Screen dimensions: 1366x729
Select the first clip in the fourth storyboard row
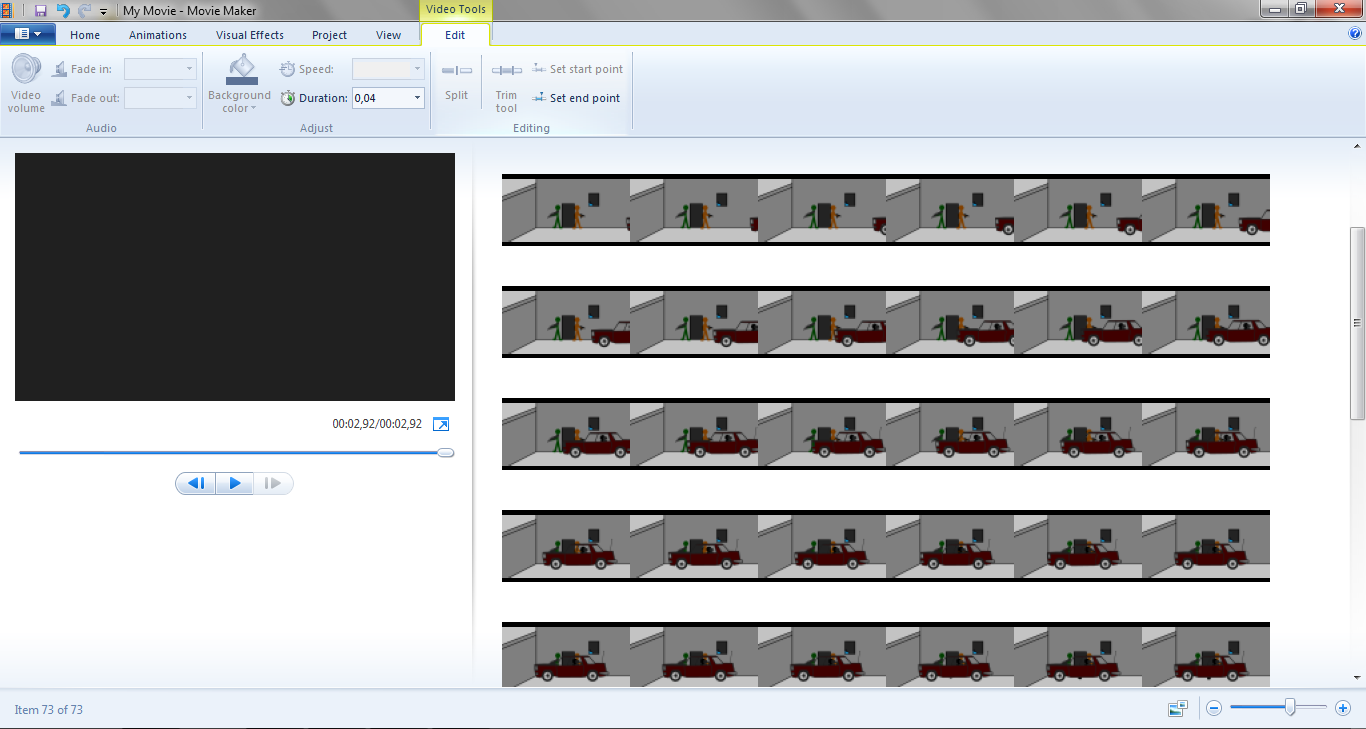566,546
